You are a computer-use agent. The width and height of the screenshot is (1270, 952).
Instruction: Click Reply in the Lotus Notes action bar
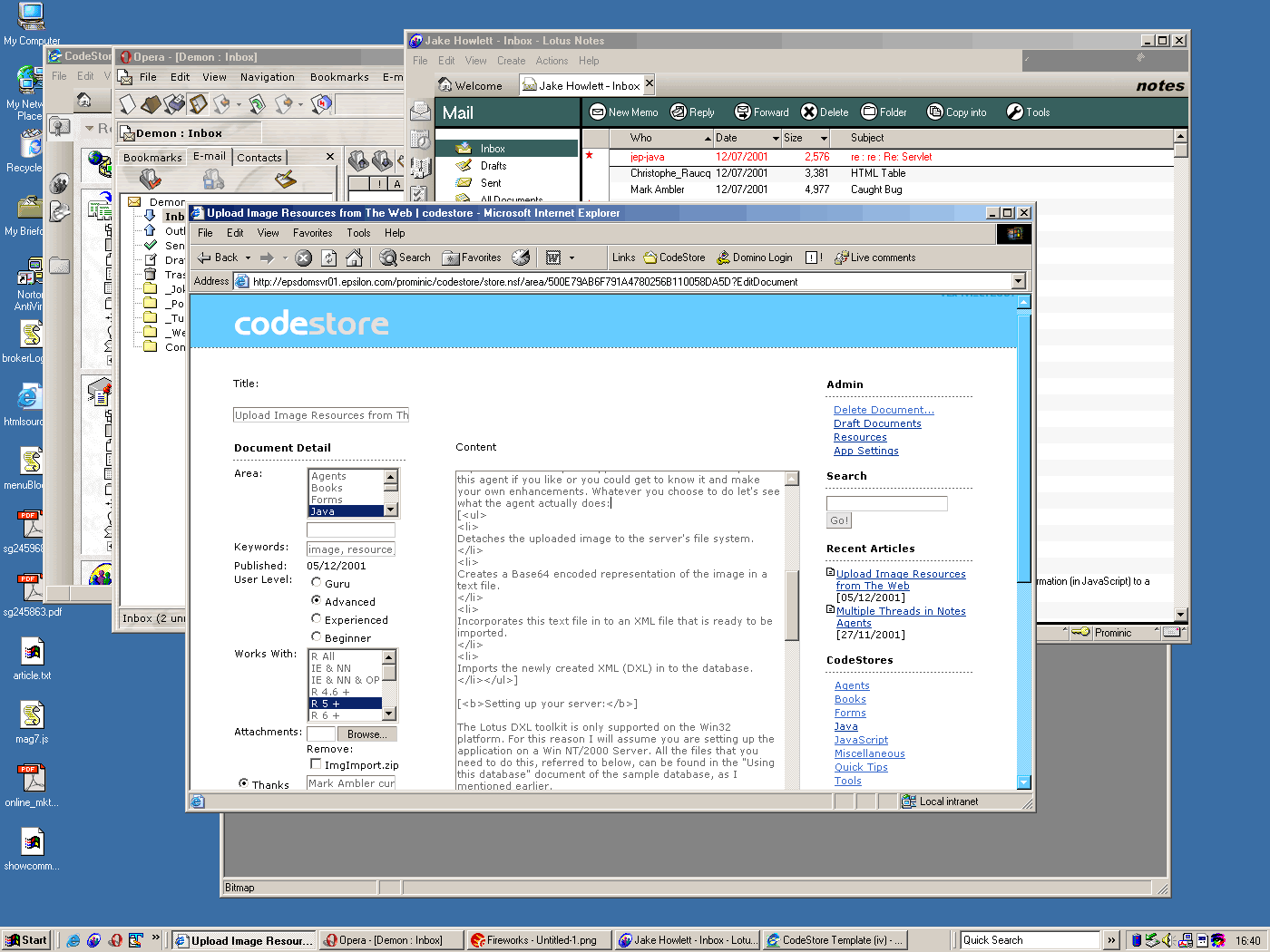[693, 112]
